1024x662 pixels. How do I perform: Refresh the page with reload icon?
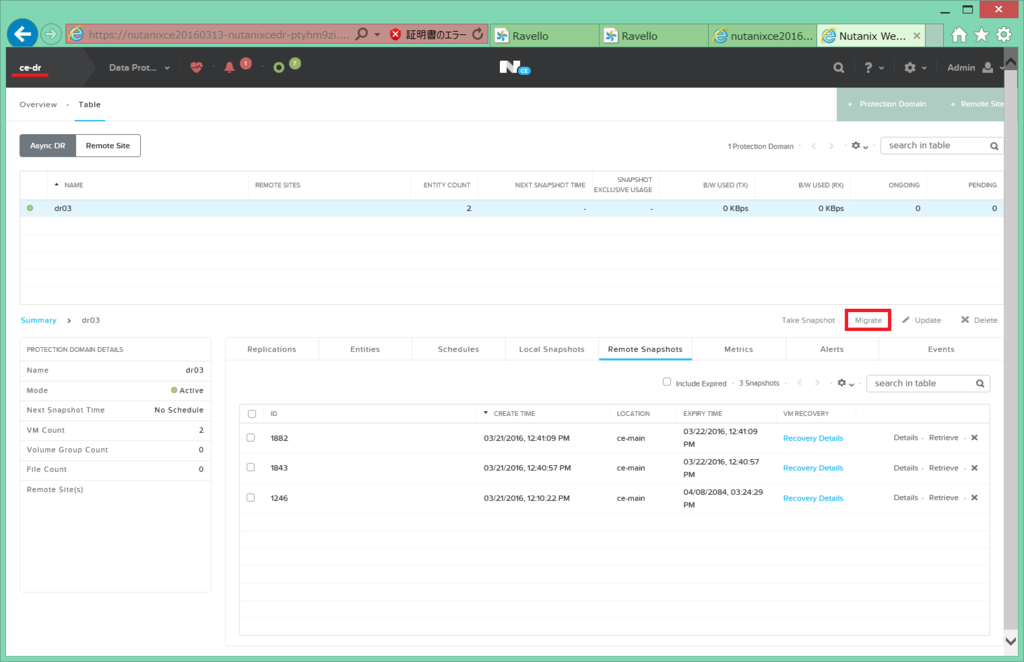pos(478,34)
